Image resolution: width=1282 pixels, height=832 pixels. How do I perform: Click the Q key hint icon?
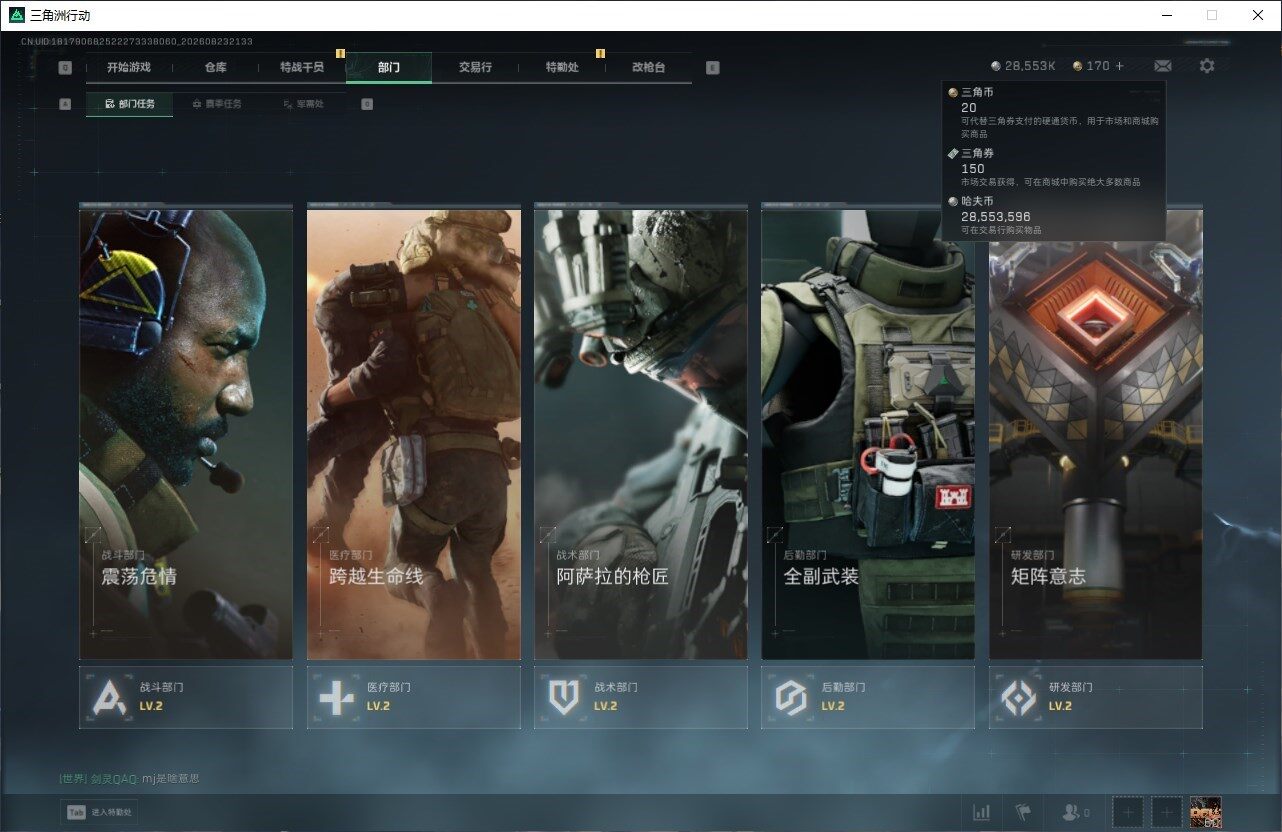pyautogui.click(x=65, y=68)
